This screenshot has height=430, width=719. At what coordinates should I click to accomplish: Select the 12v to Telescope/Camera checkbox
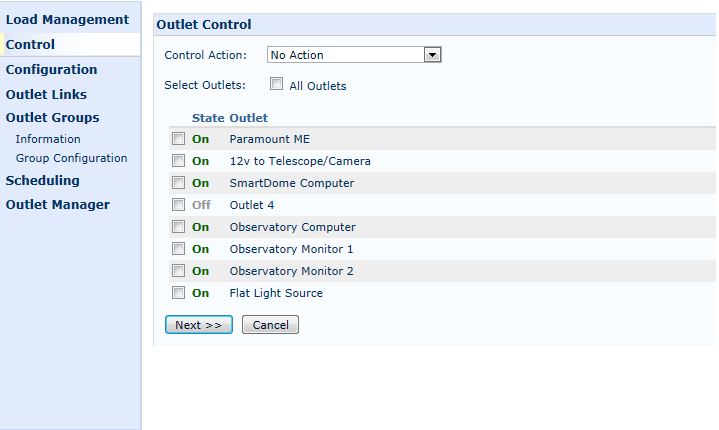[x=178, y=160]
